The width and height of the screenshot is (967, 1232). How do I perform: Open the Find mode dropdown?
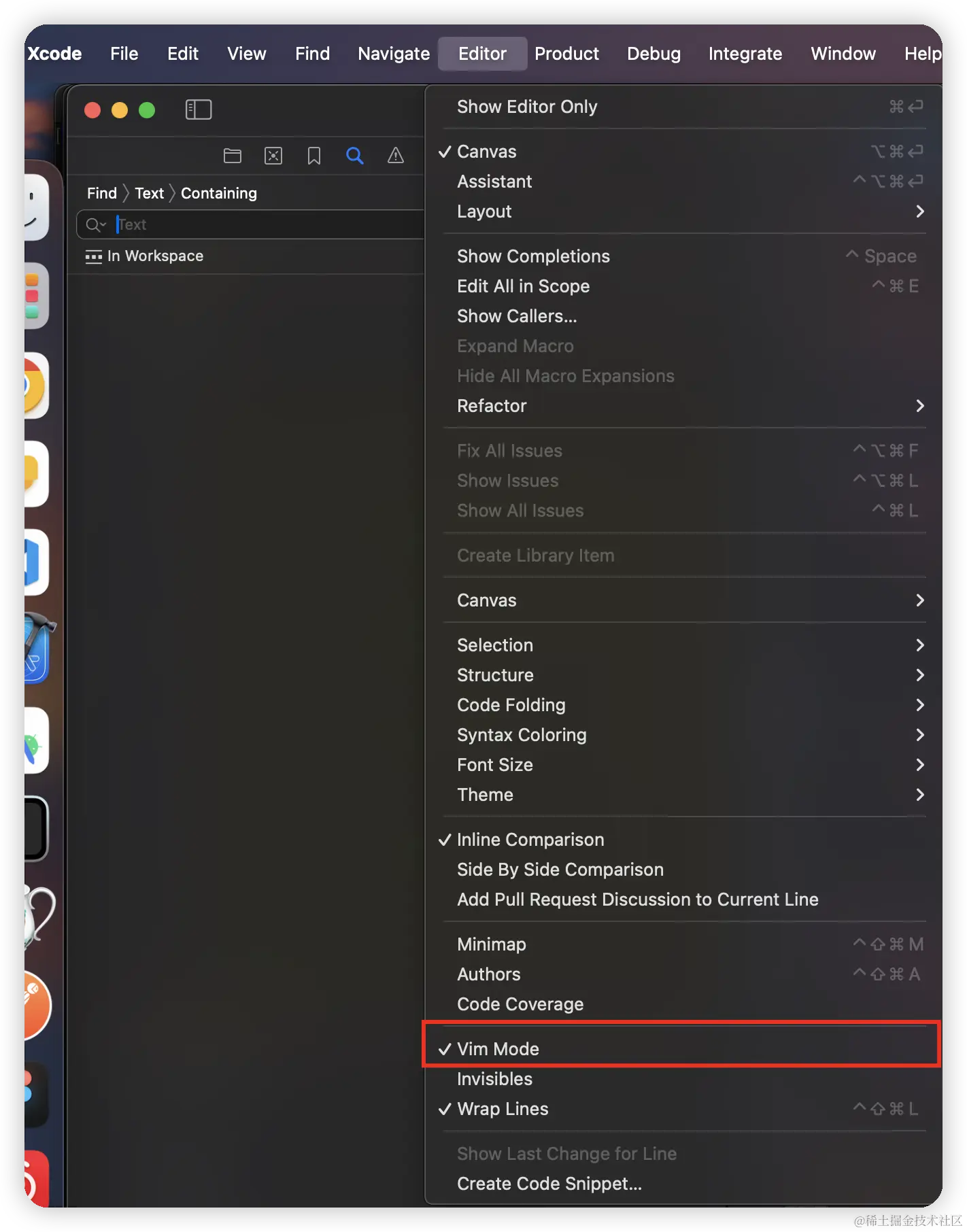tap(102, 194)
